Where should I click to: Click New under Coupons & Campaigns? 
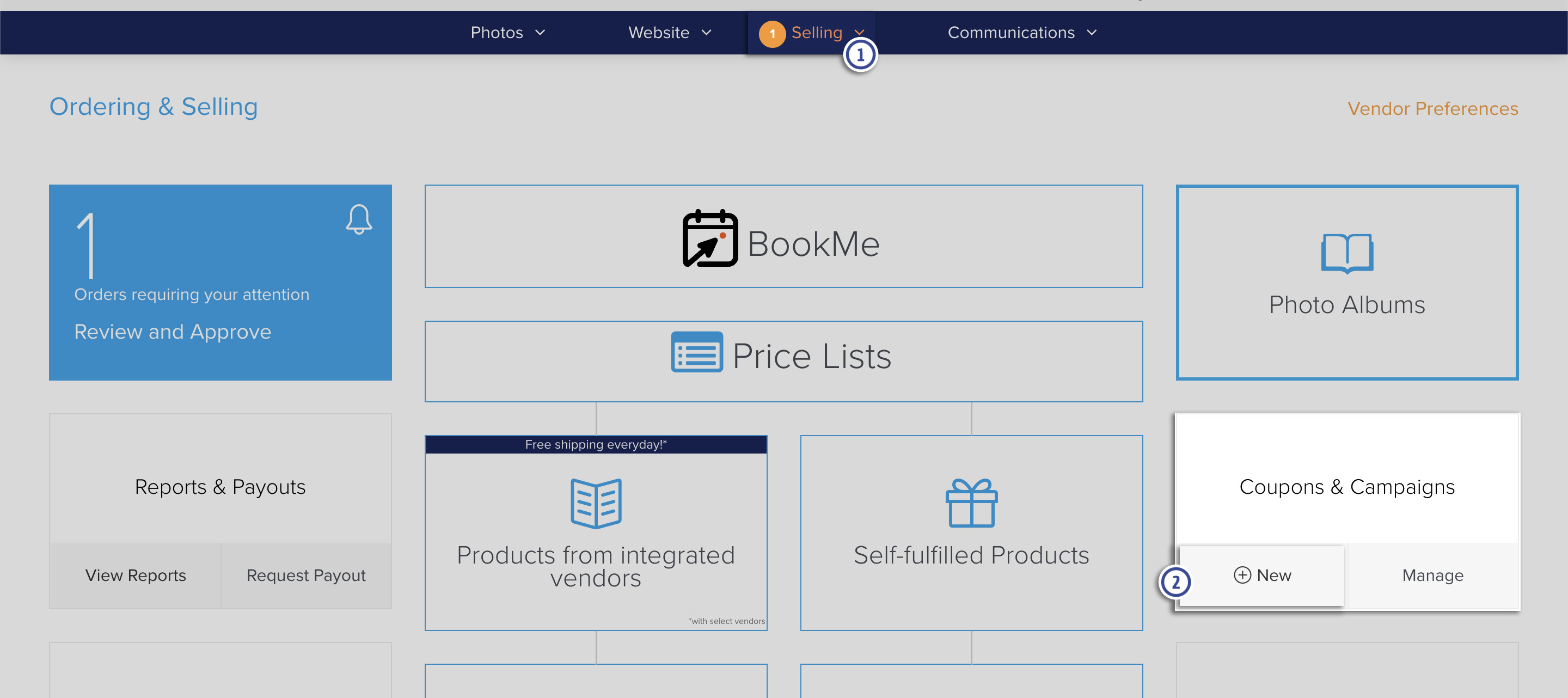[1263, 575]
